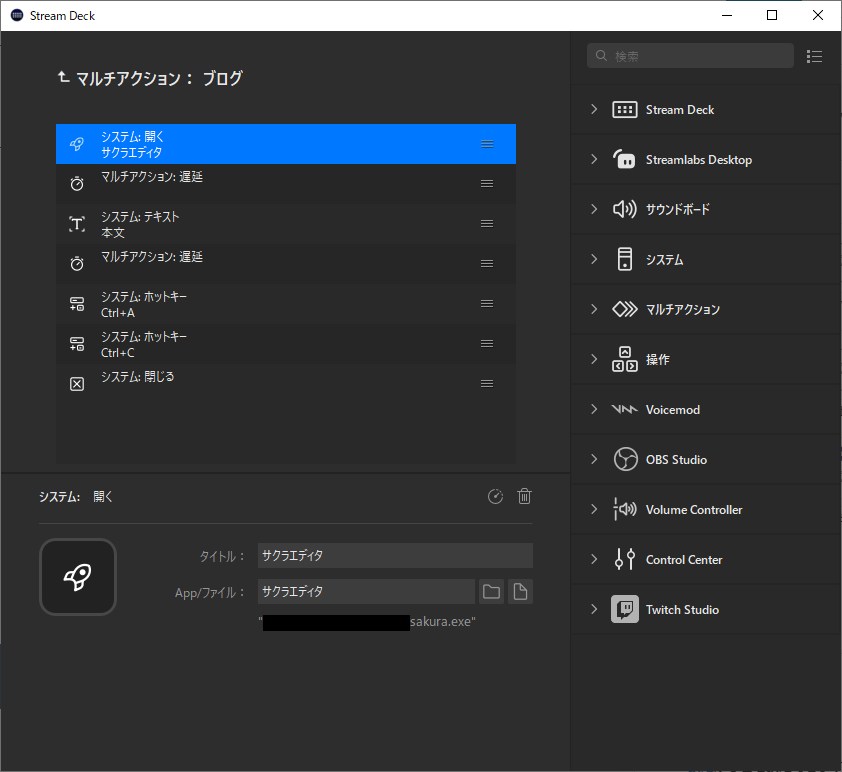Click the timer icon of the first 遅延 row
The width and height of the screenshot is (842, 772).
pyautogui.click(x=77, y=184)
